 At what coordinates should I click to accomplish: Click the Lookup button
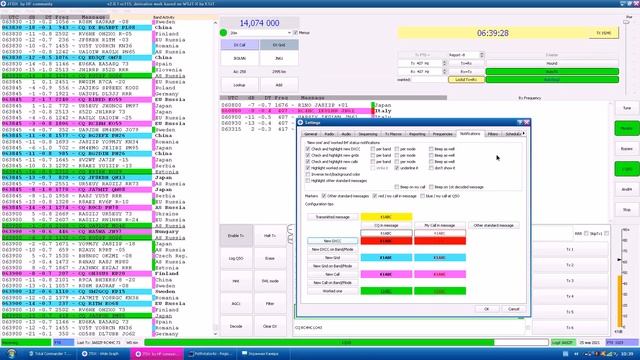[240, 85]
